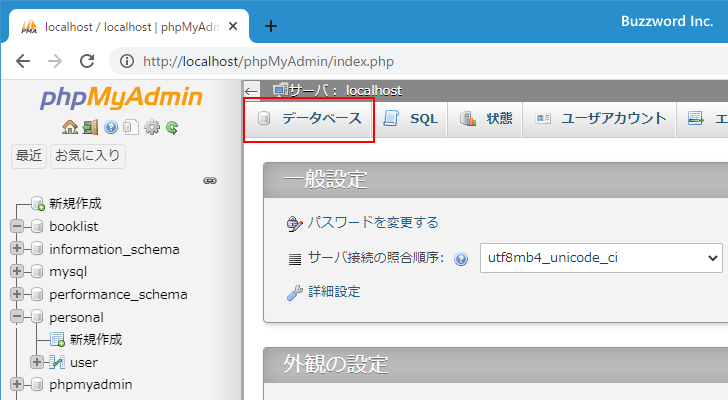Collapse the personal database tree node
The height and width of the screenshot is (400, 728).
click(x=17, y=317)
